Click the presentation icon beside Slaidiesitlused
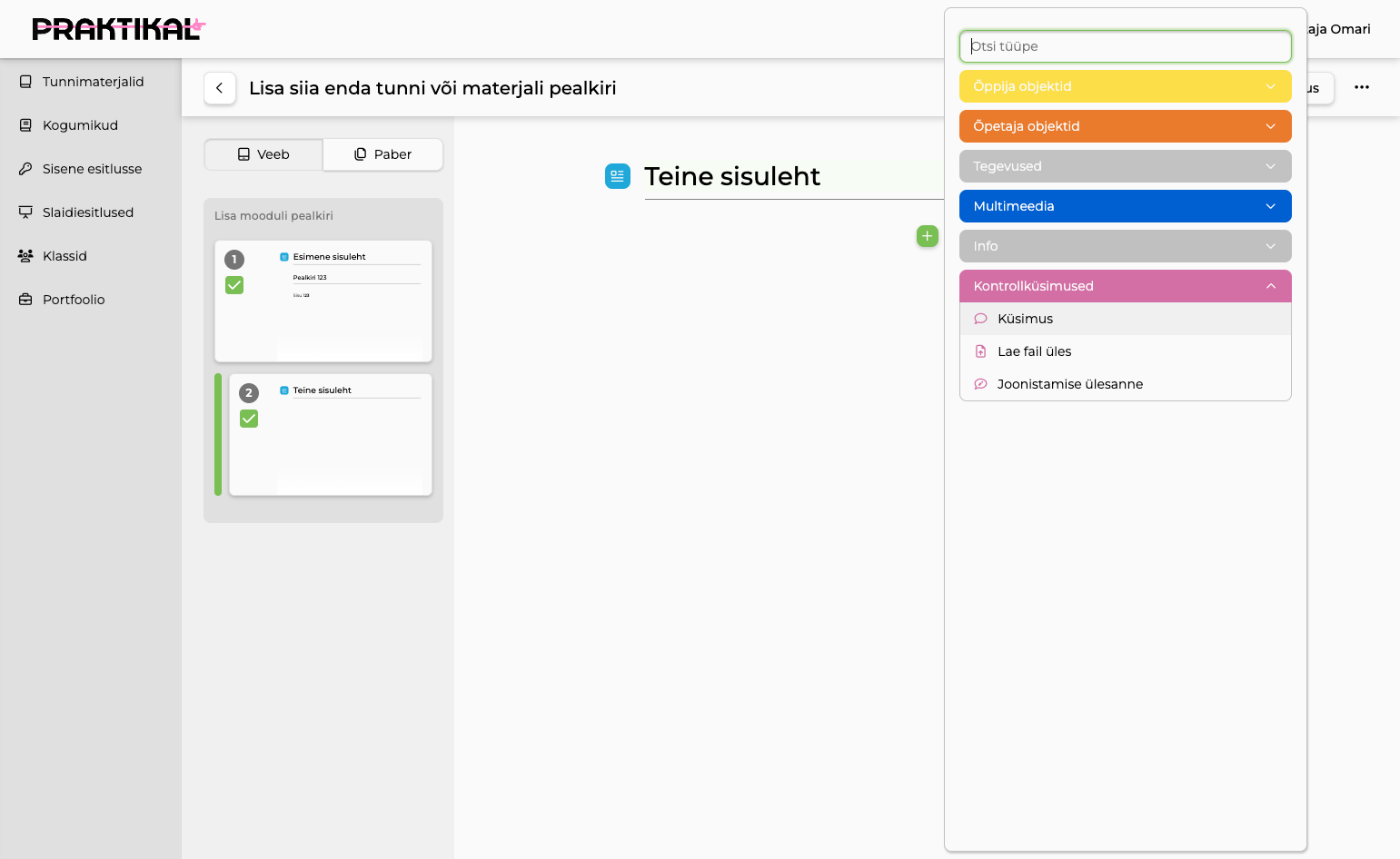Screen dimensions: 1400x859 [x=25, y=212]
